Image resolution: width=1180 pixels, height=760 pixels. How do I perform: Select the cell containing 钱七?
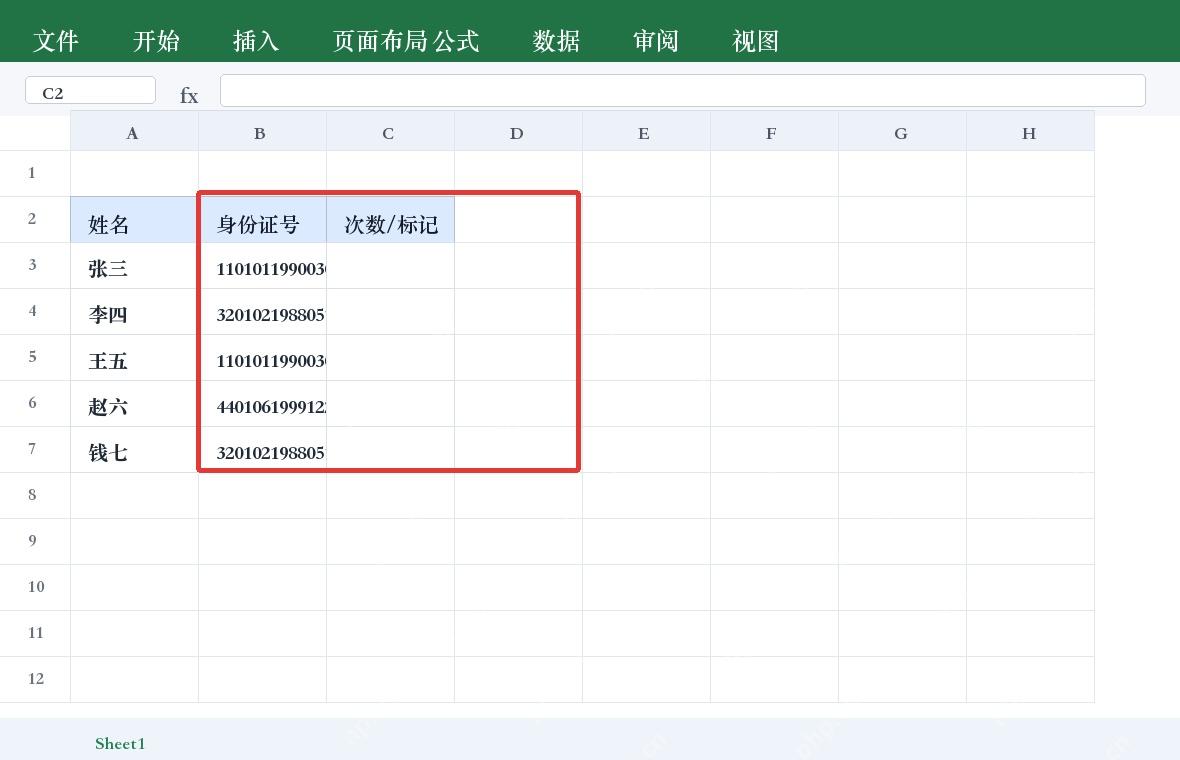pos(134,449)
